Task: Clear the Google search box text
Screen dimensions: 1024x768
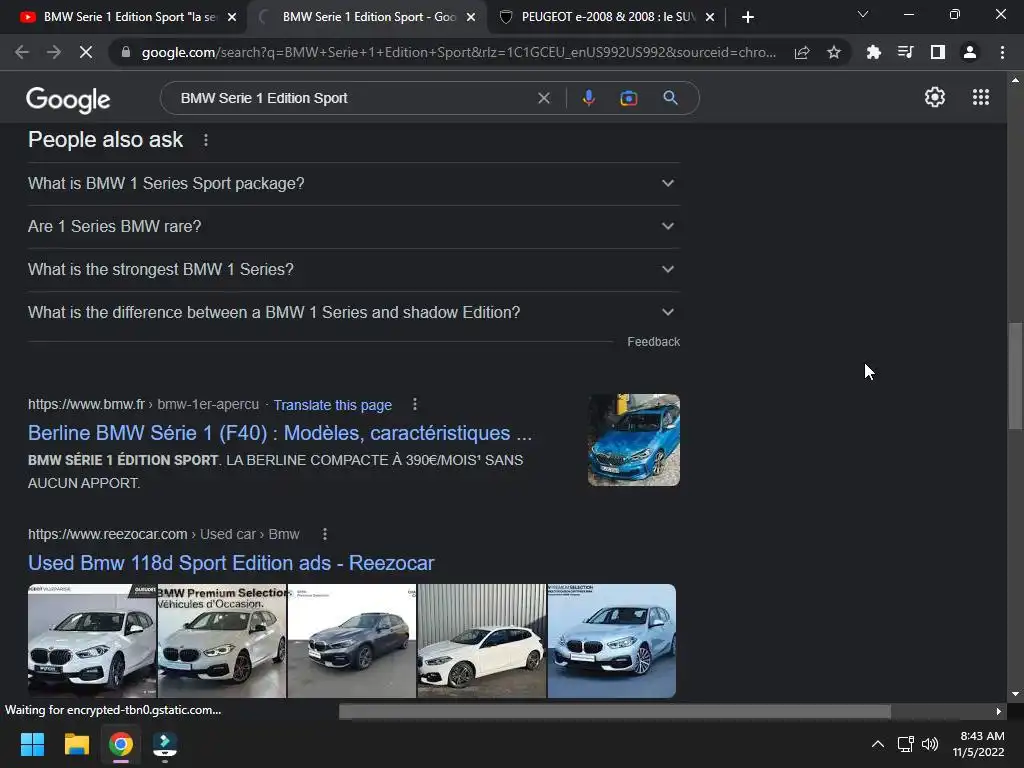Action: point(543,98)
